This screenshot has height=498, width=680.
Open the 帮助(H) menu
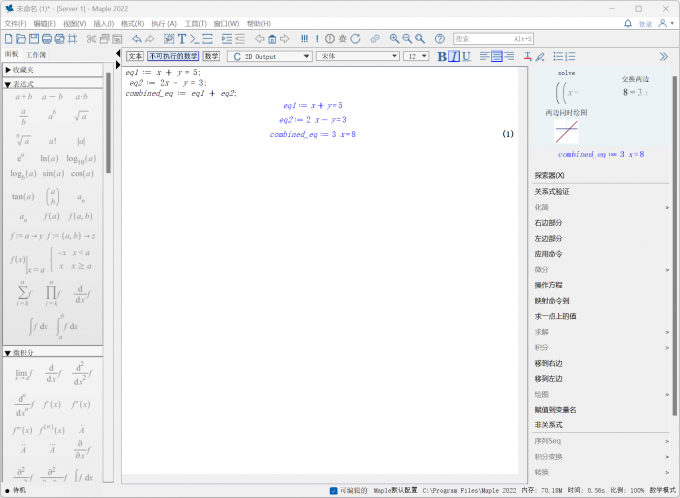(259, 23)
